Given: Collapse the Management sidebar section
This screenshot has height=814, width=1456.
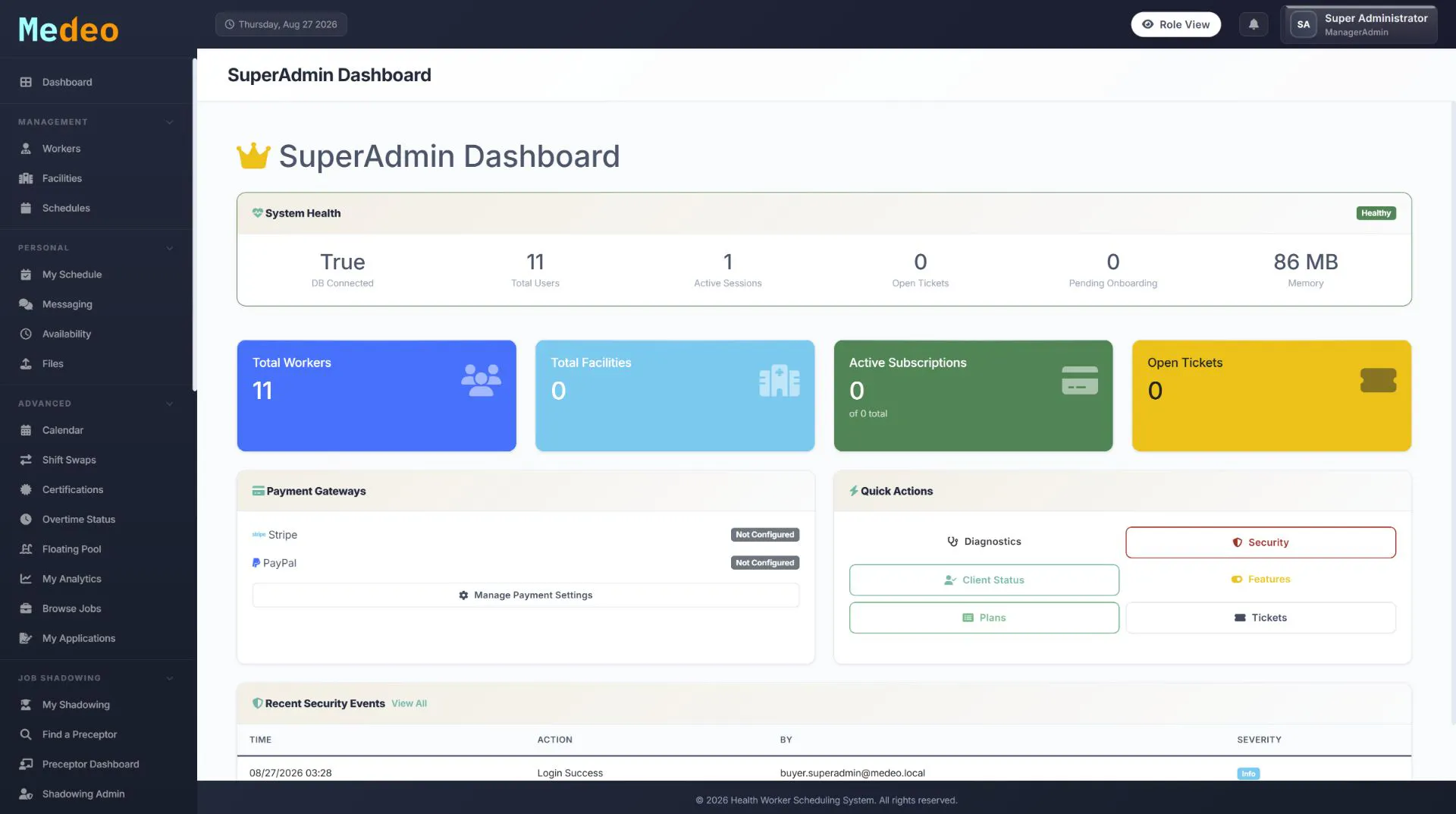Looking at the screenshot, I should pyautogui.click(x=170, y=122).
